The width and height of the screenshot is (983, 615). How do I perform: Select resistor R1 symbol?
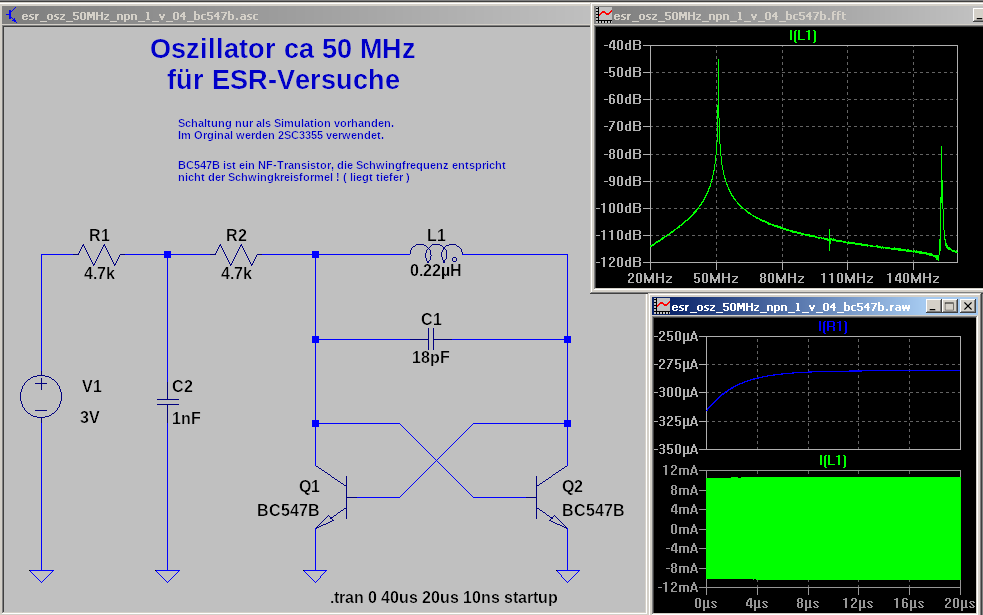point(99,255)
